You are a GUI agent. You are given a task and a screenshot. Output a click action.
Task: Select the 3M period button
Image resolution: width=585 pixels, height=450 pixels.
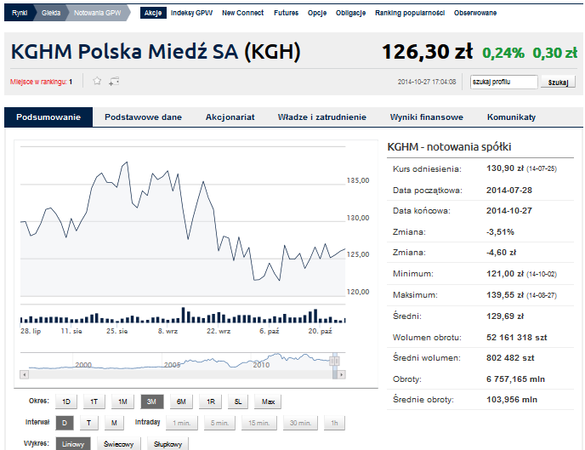[x=152, y=401]
